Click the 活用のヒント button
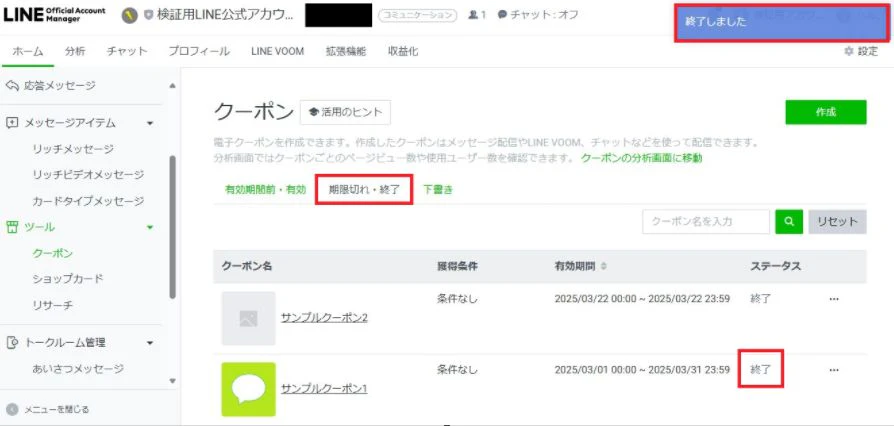Screen dimensions: 894x426 (346, 112)
